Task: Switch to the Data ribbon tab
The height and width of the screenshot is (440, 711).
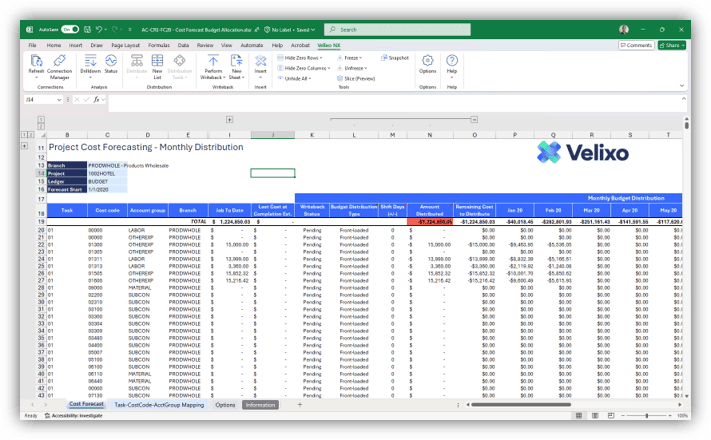Action: pyautogui.click(x=183, y=45)
